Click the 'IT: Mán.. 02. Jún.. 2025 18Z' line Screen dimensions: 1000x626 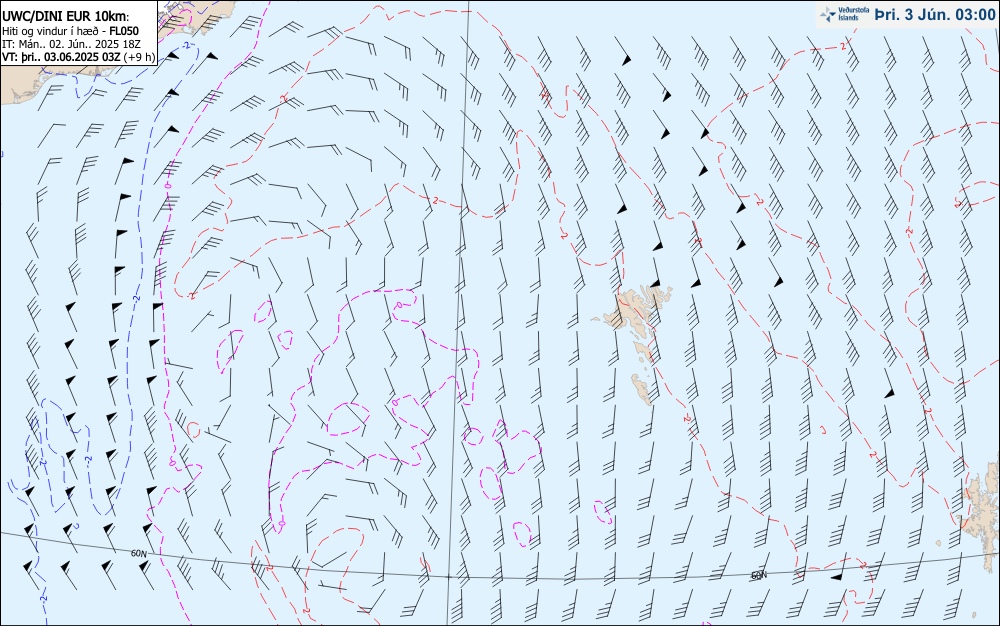pyautogui.click(x=71, y=44)
